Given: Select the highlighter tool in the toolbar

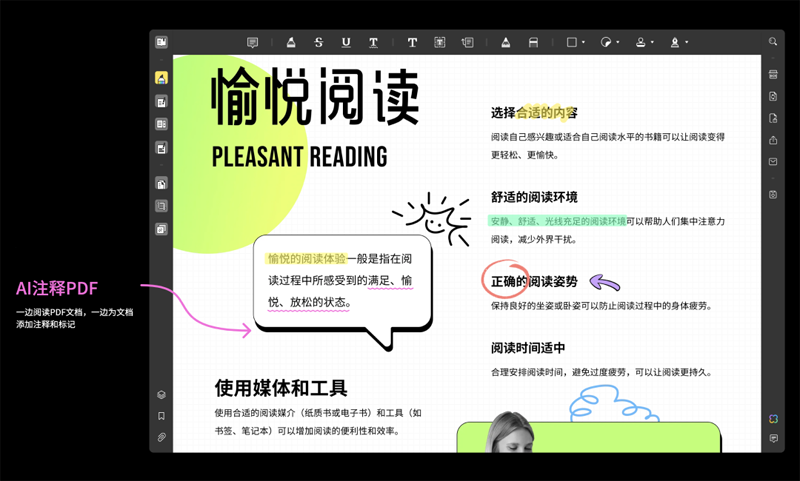Looking at the screenshot, I should pyautogui.click(x=291, y=42).
